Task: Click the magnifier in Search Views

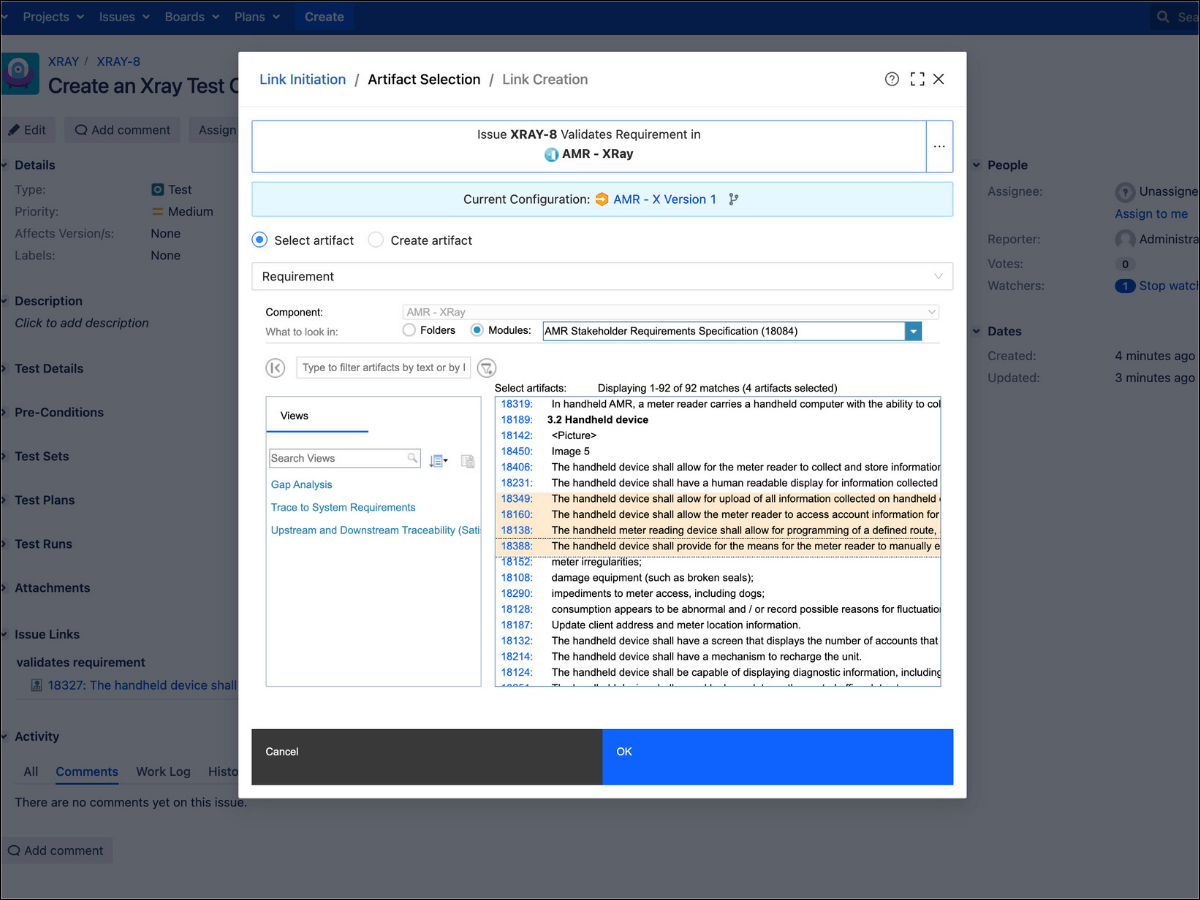Action: pos(412,458)
